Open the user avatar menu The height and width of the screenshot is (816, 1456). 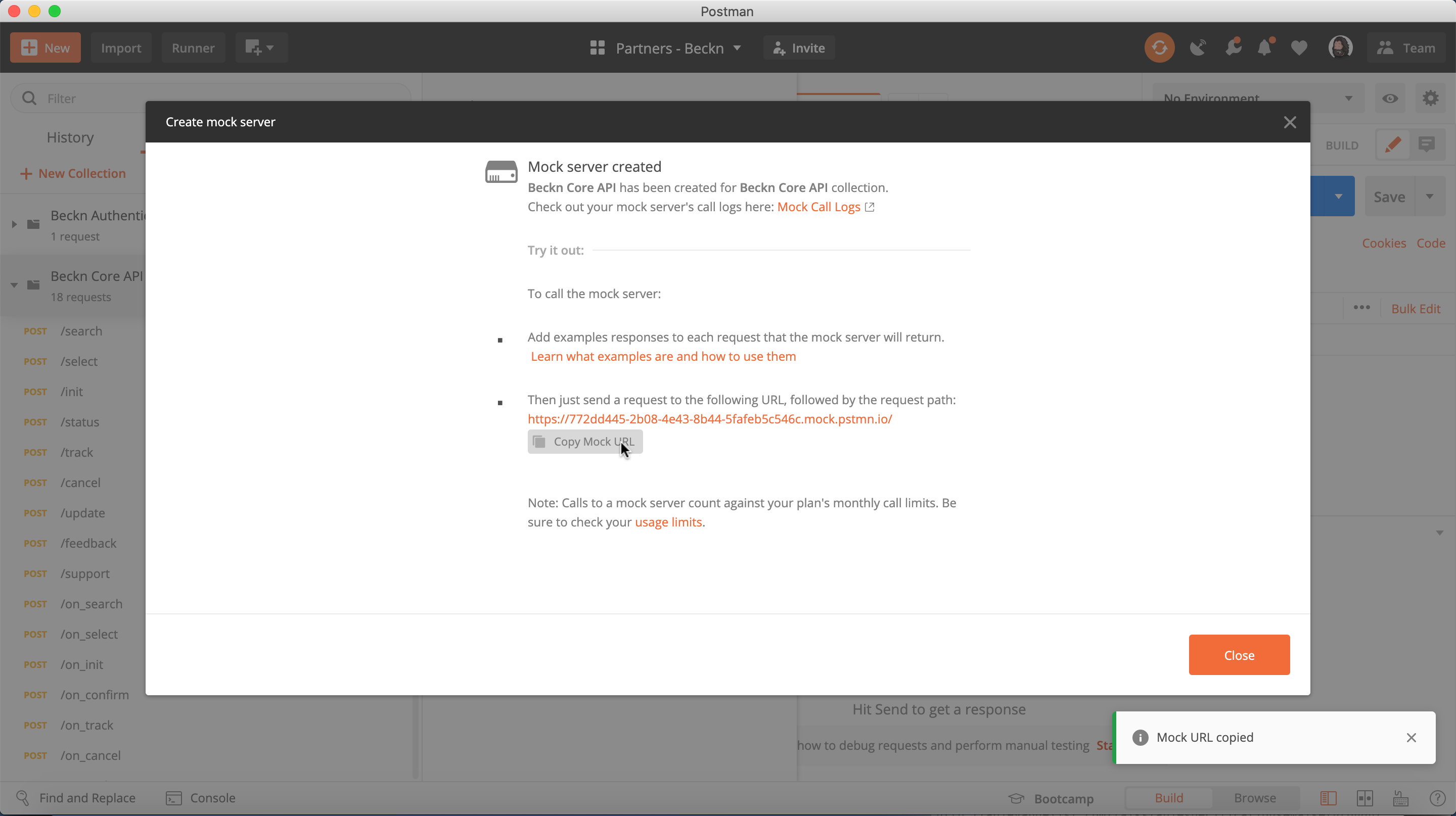[1340, 48]
